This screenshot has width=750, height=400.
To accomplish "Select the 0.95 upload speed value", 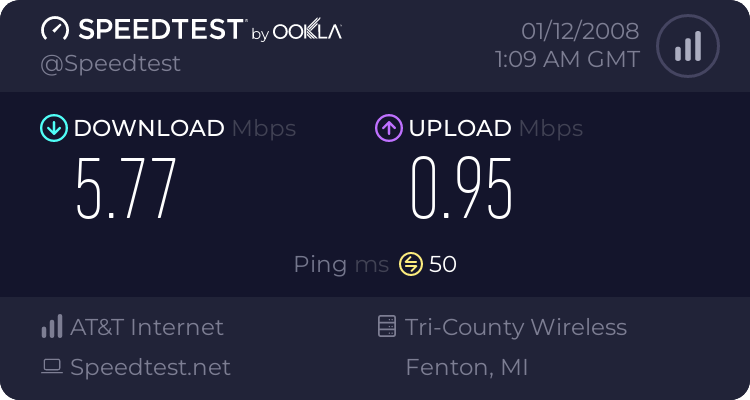I will coord(462,189).
